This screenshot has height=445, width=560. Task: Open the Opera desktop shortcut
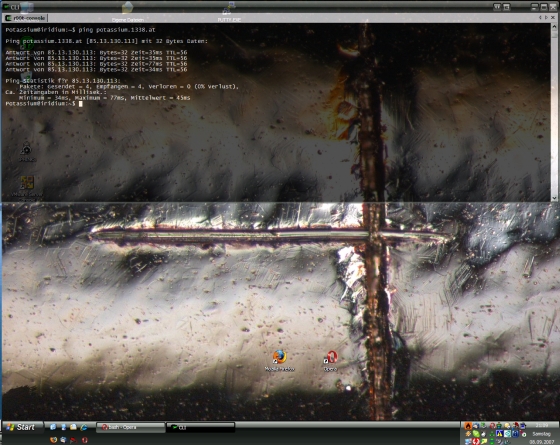point(331,361)
